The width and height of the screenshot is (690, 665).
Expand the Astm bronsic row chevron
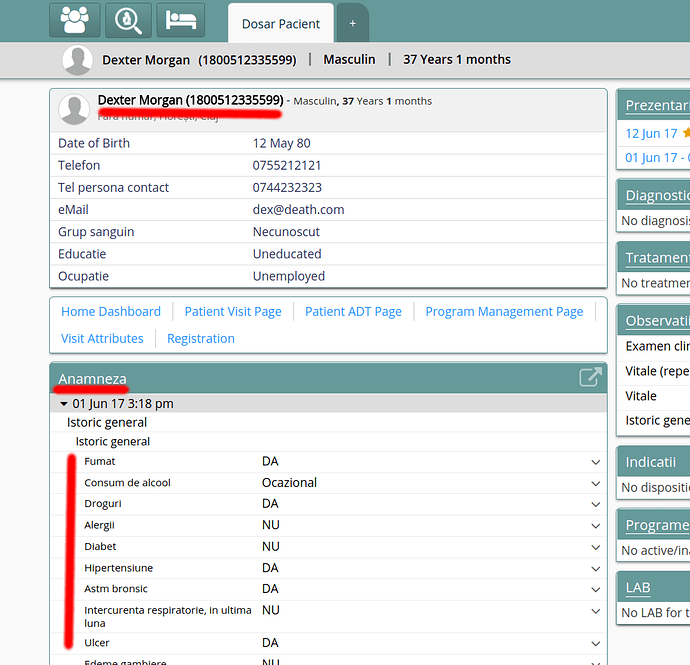tap(595, 590)
